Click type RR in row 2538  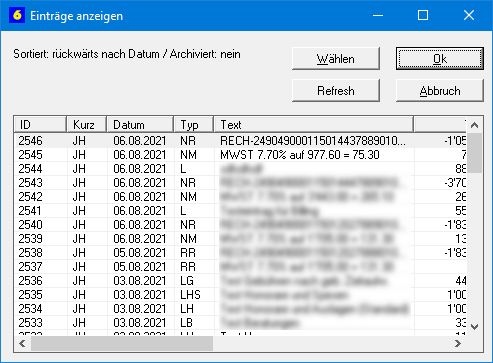coord(188,253)
